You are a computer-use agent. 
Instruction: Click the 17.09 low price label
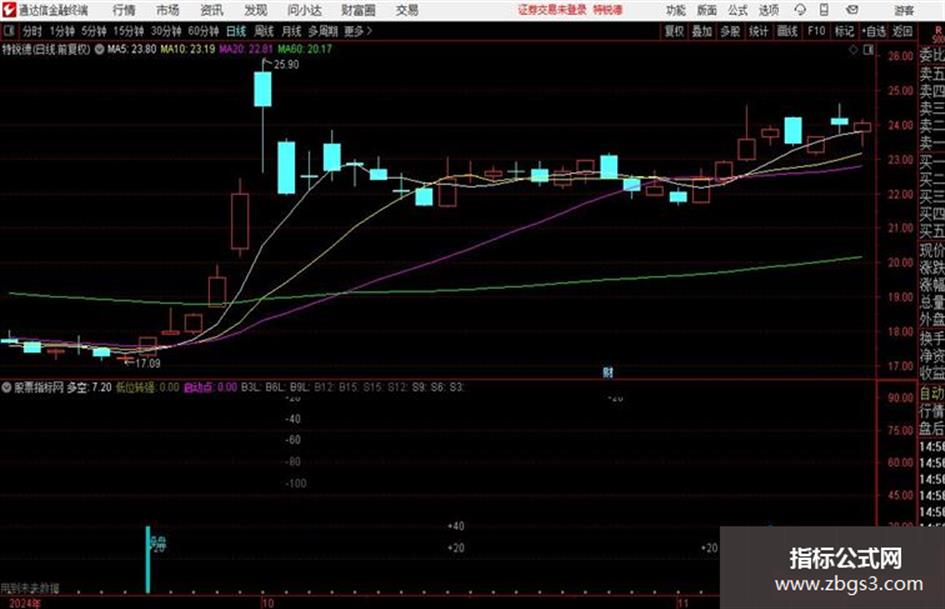[148, 364]
